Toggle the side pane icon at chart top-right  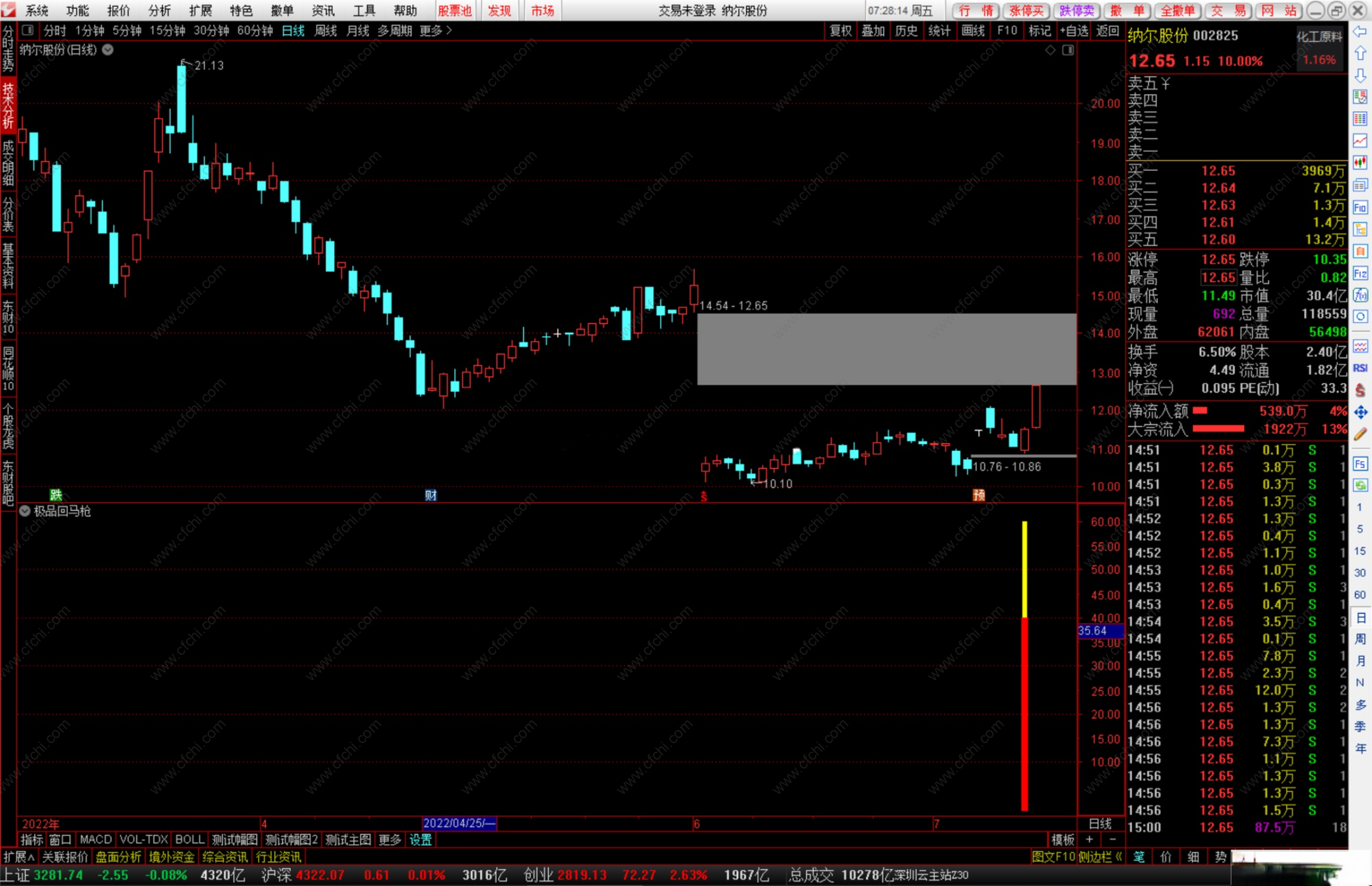click(1068, 50)
